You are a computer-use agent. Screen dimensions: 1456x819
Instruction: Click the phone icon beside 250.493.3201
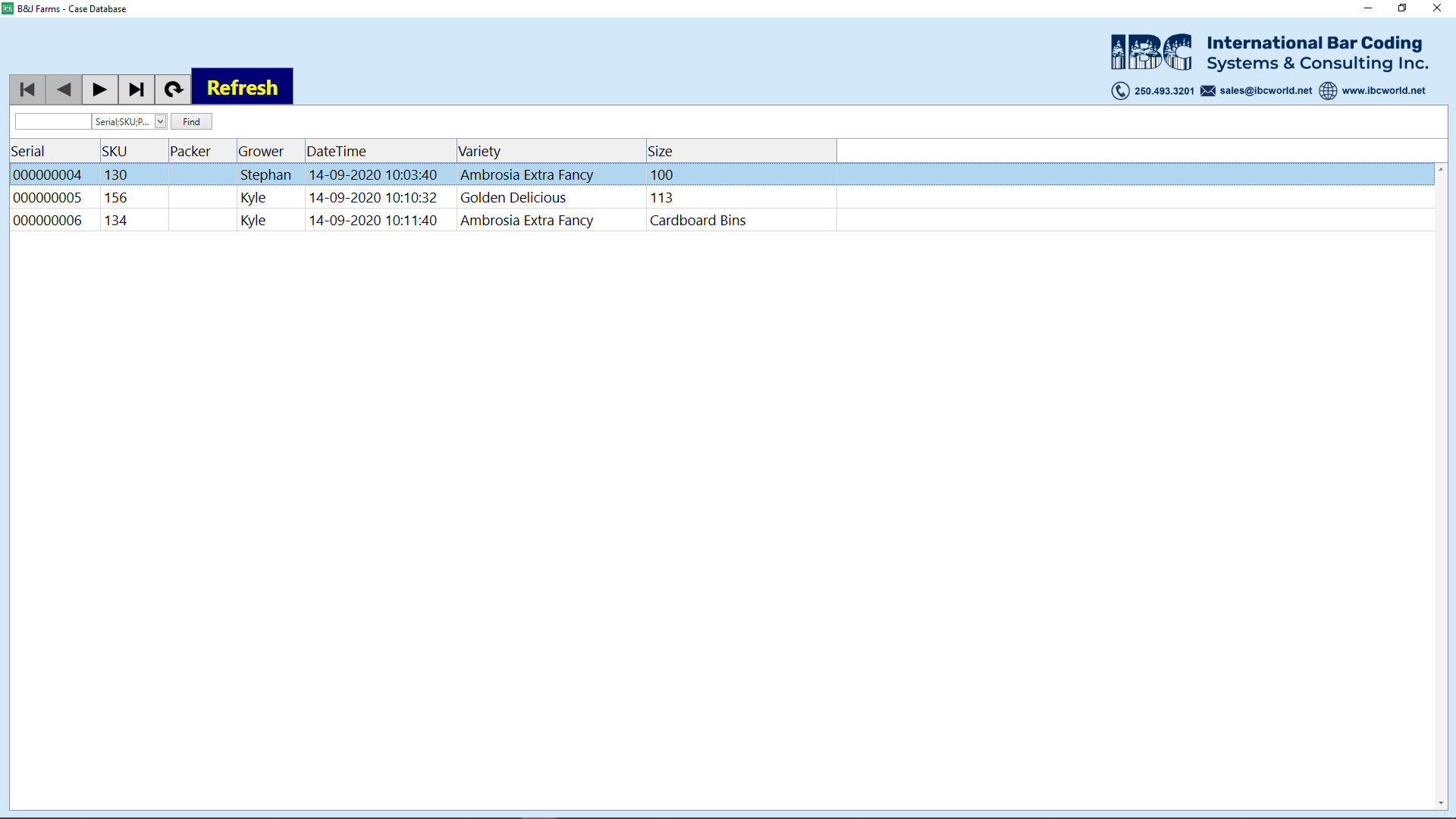click(x=1121, y=91)
